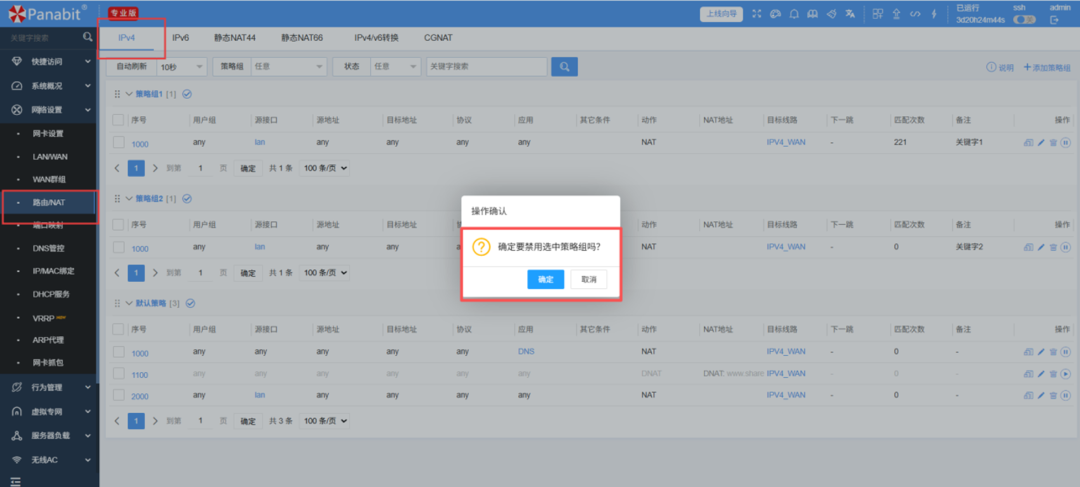Switch to the 静态NAT44 tab

235,38
